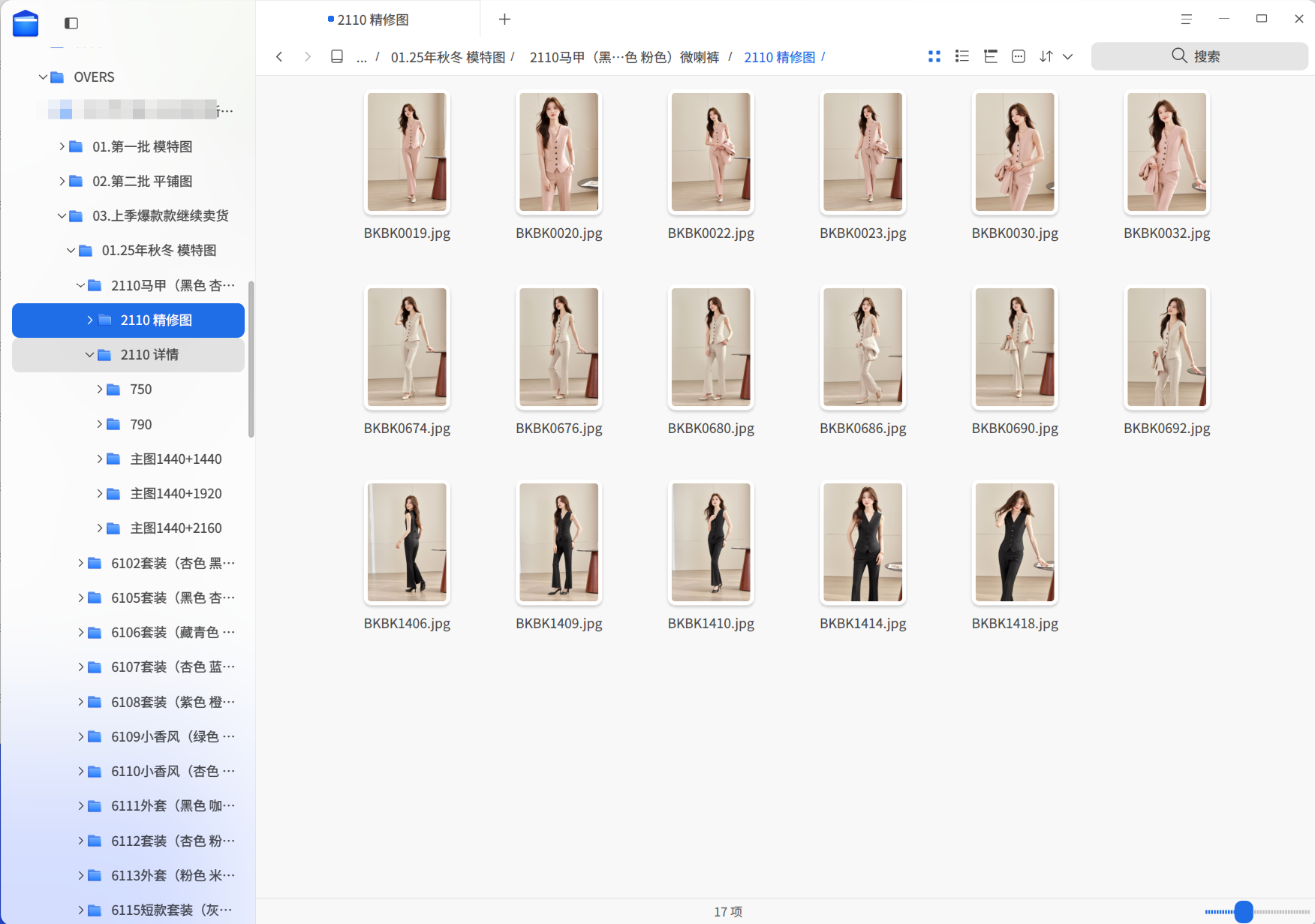1315x924 pixels.
Task: Select thumbnail BKBK0019.jpg
Action: 407,152
